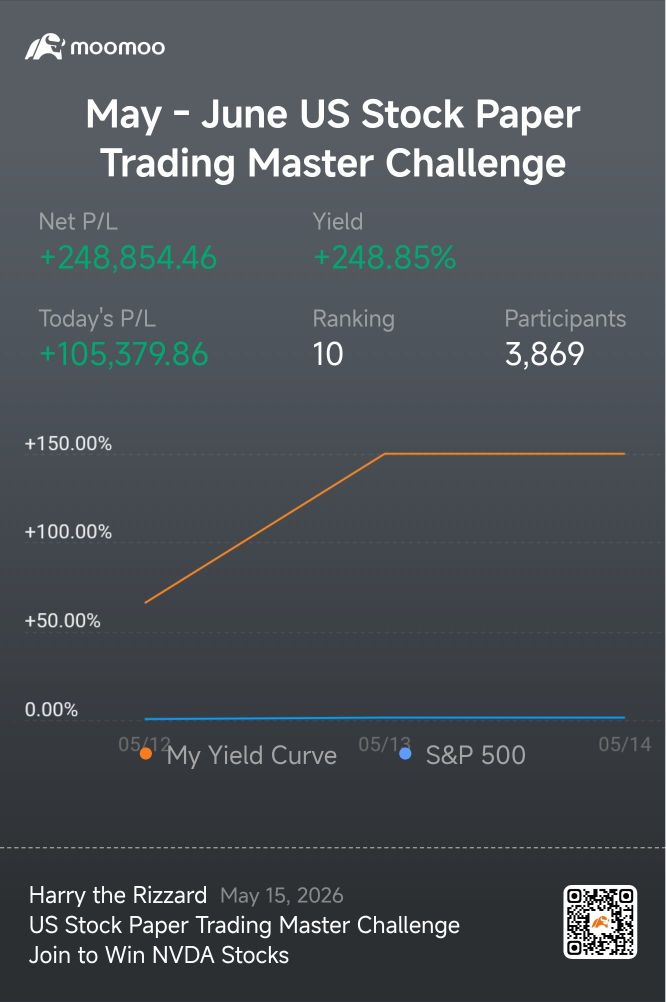Click the blue S&P 500 legend dot
Image resolution: width=666 pixels, height=1002 pixels.
(405, 754)
